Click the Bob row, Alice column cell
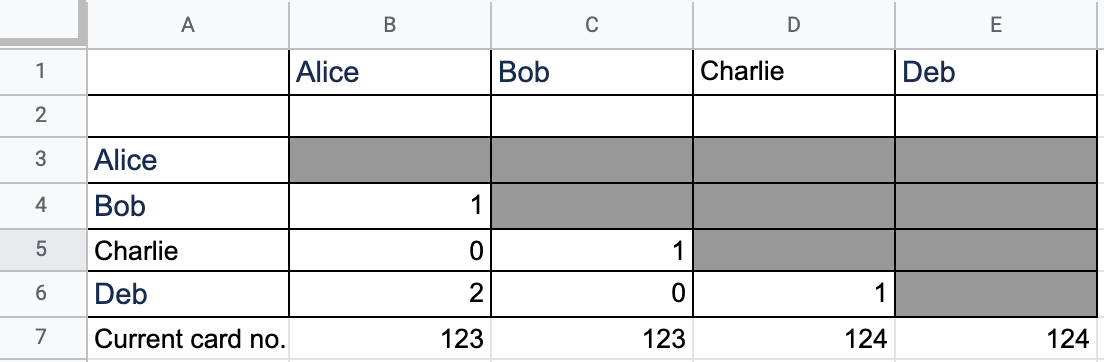This screenshot has height=362, width=1104. 389,206
